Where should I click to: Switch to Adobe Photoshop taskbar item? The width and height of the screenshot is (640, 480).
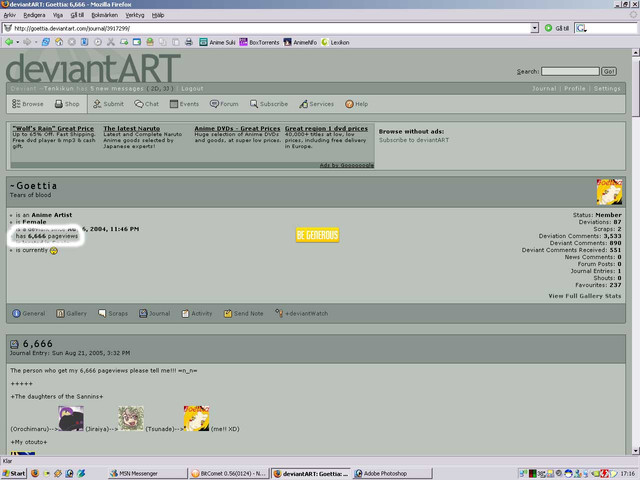tap(392, 473)
